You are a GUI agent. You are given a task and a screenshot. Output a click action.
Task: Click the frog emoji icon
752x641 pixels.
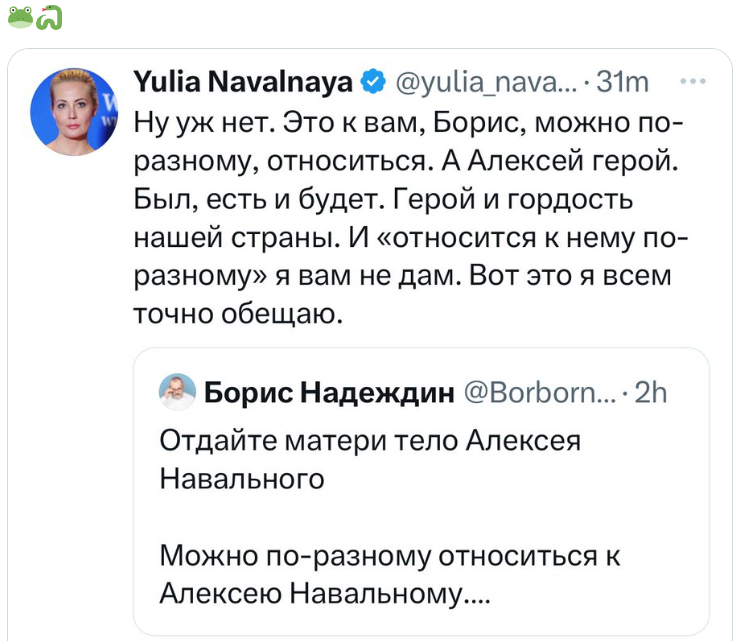20,17
